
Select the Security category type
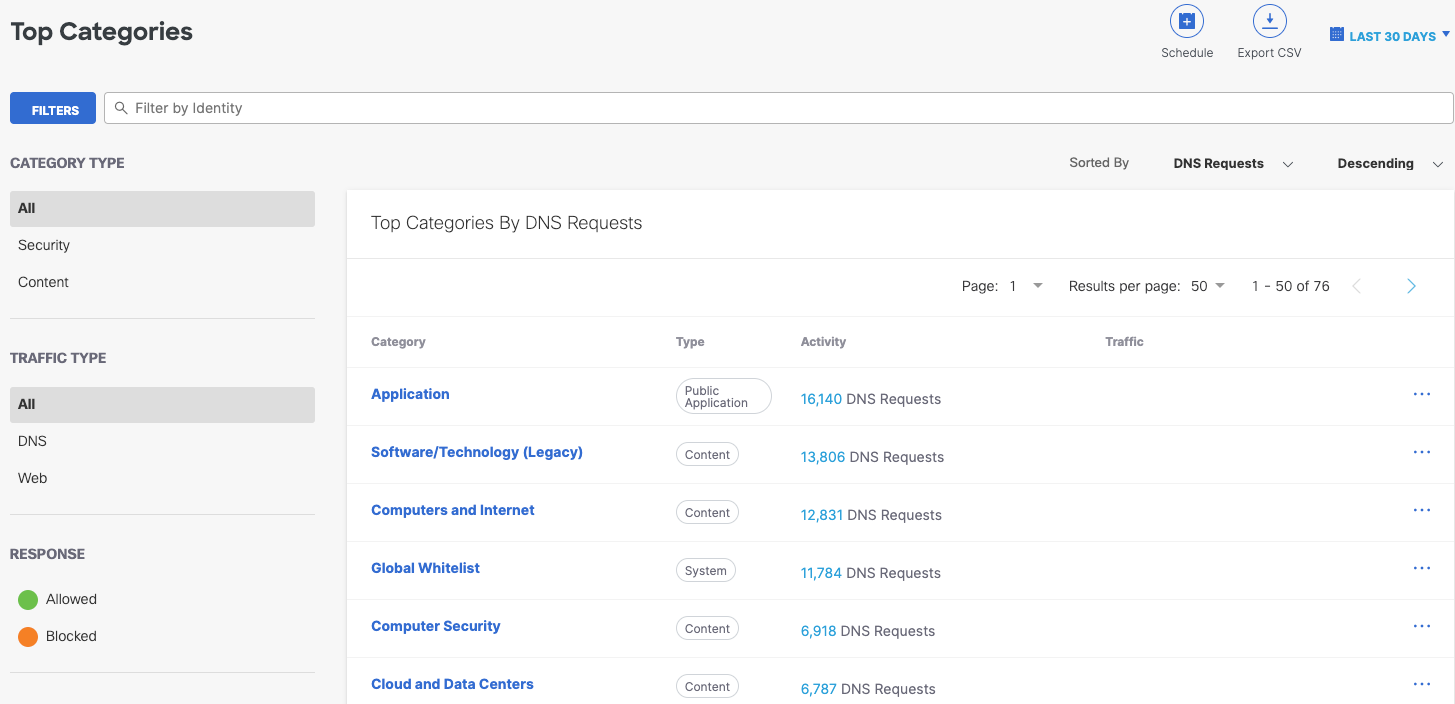click(44, 245)
